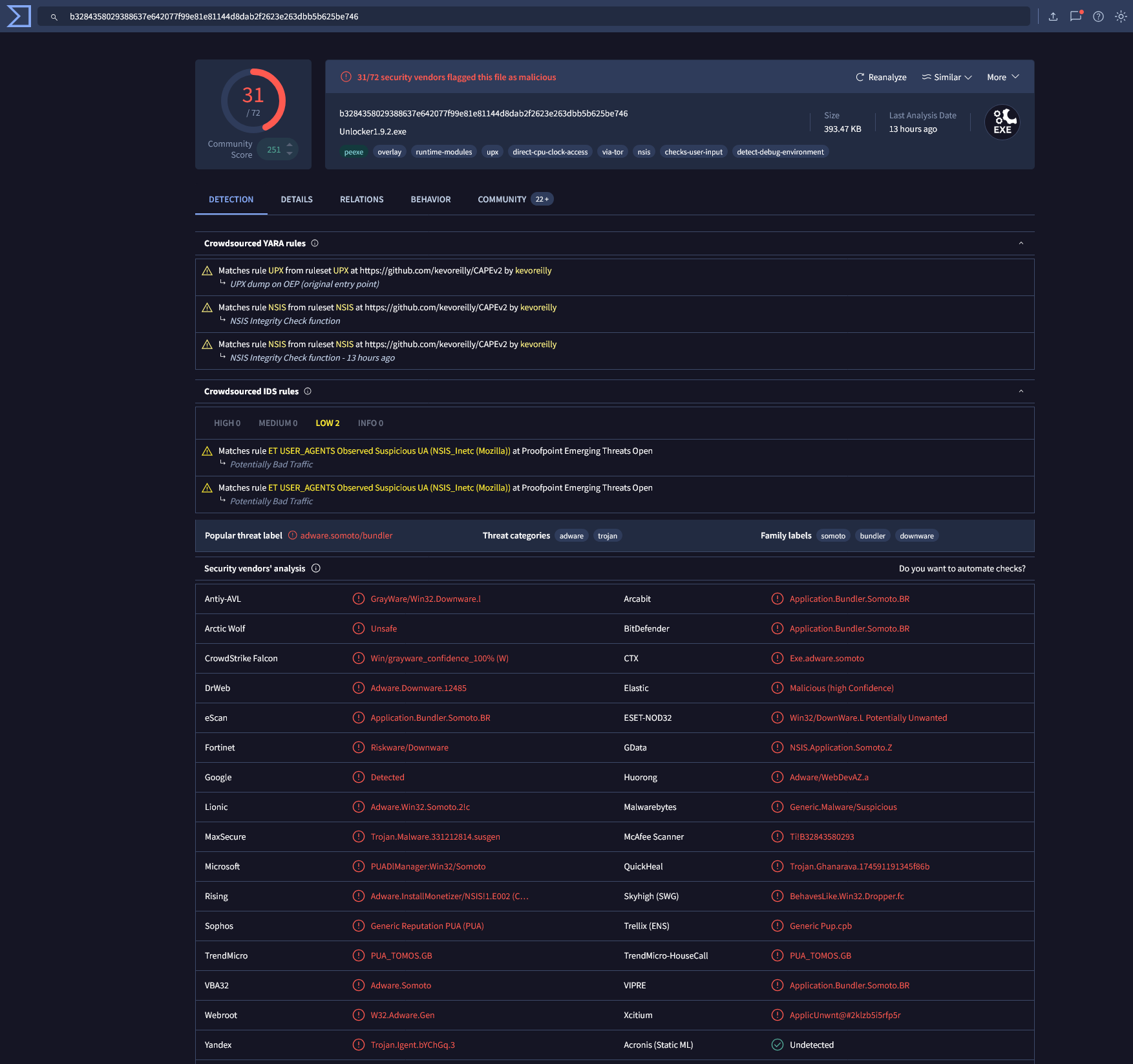
Task: Click the EXE file type icon
Action: (1002, 122)
